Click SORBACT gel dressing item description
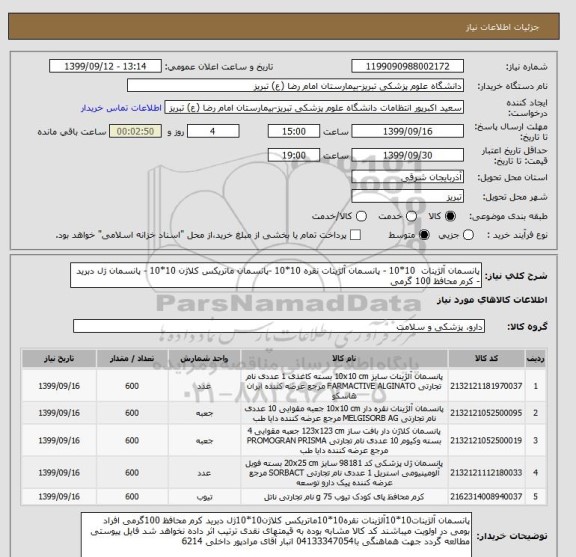The height and width of the screenshot is (557, 576). (344, 472)
